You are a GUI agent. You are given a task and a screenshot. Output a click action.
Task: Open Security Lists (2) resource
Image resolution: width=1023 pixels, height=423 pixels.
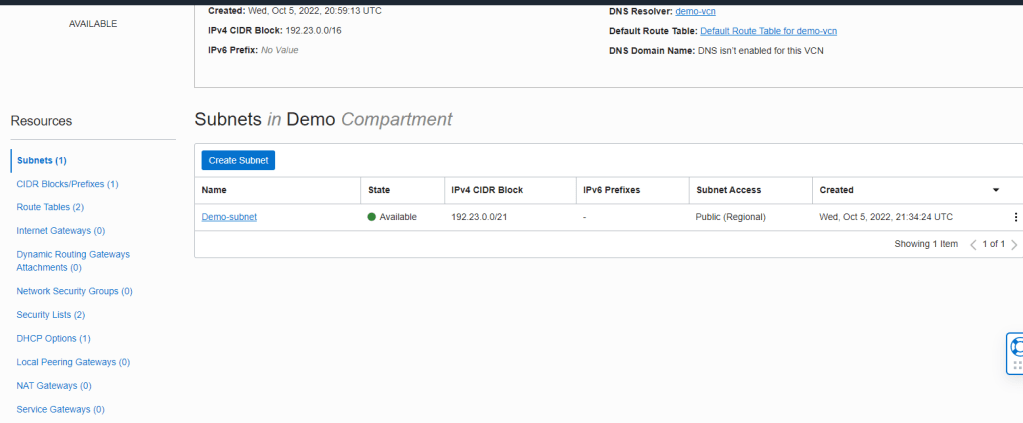tap(50, 315)
